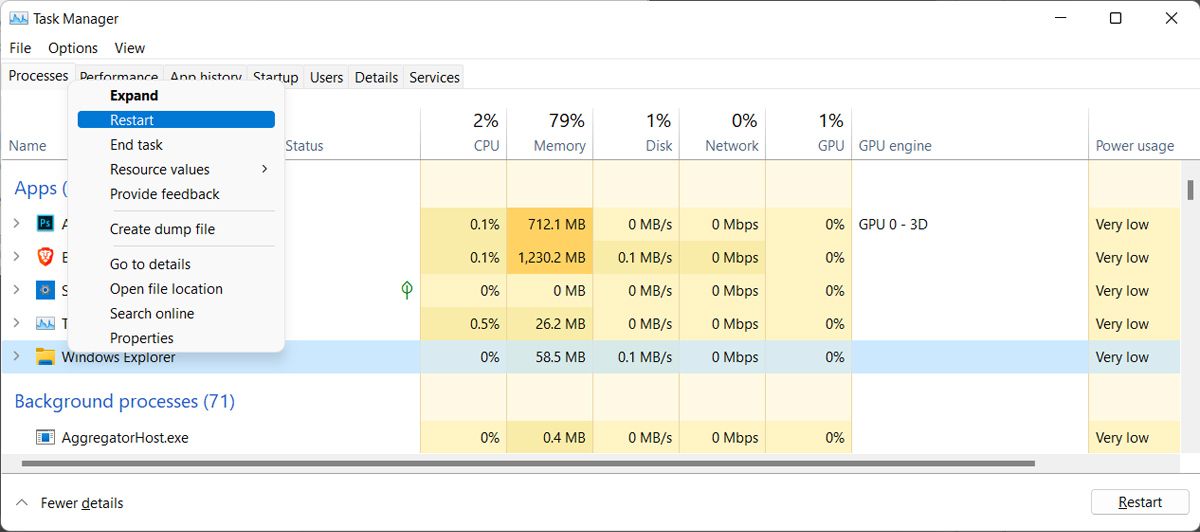
Task: Open the View menu
Action: point(129,48)
